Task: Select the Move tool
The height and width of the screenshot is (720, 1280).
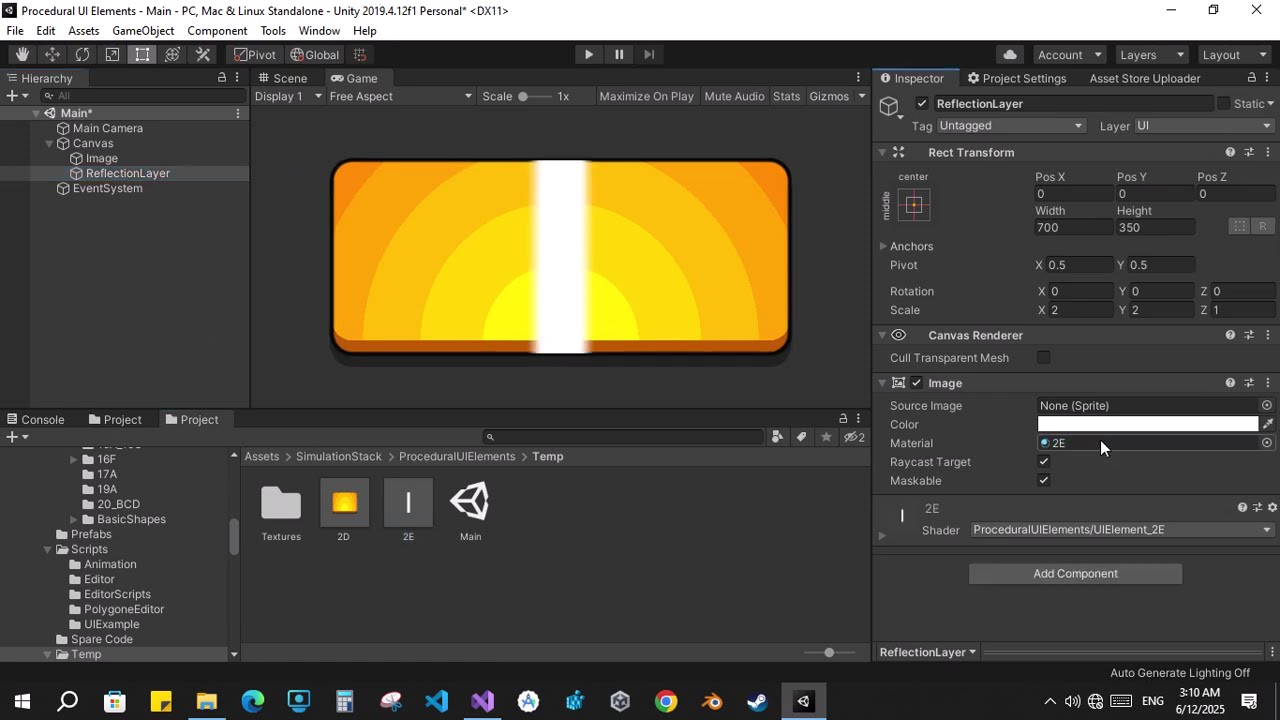Action: pos(52,55)
